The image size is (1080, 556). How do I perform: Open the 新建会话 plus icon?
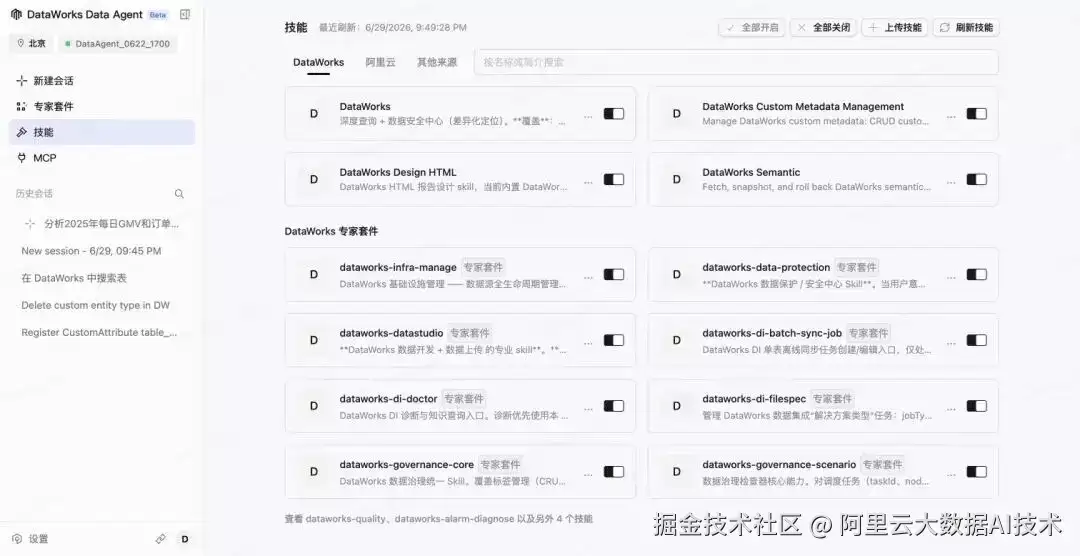pyautogui.click(x=21, y=81)
